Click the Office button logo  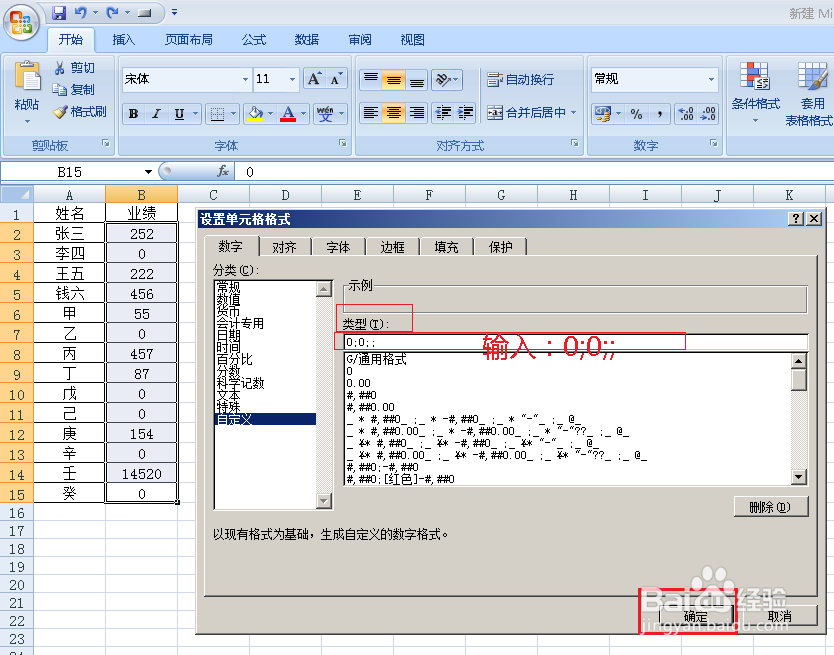[21, 21]
